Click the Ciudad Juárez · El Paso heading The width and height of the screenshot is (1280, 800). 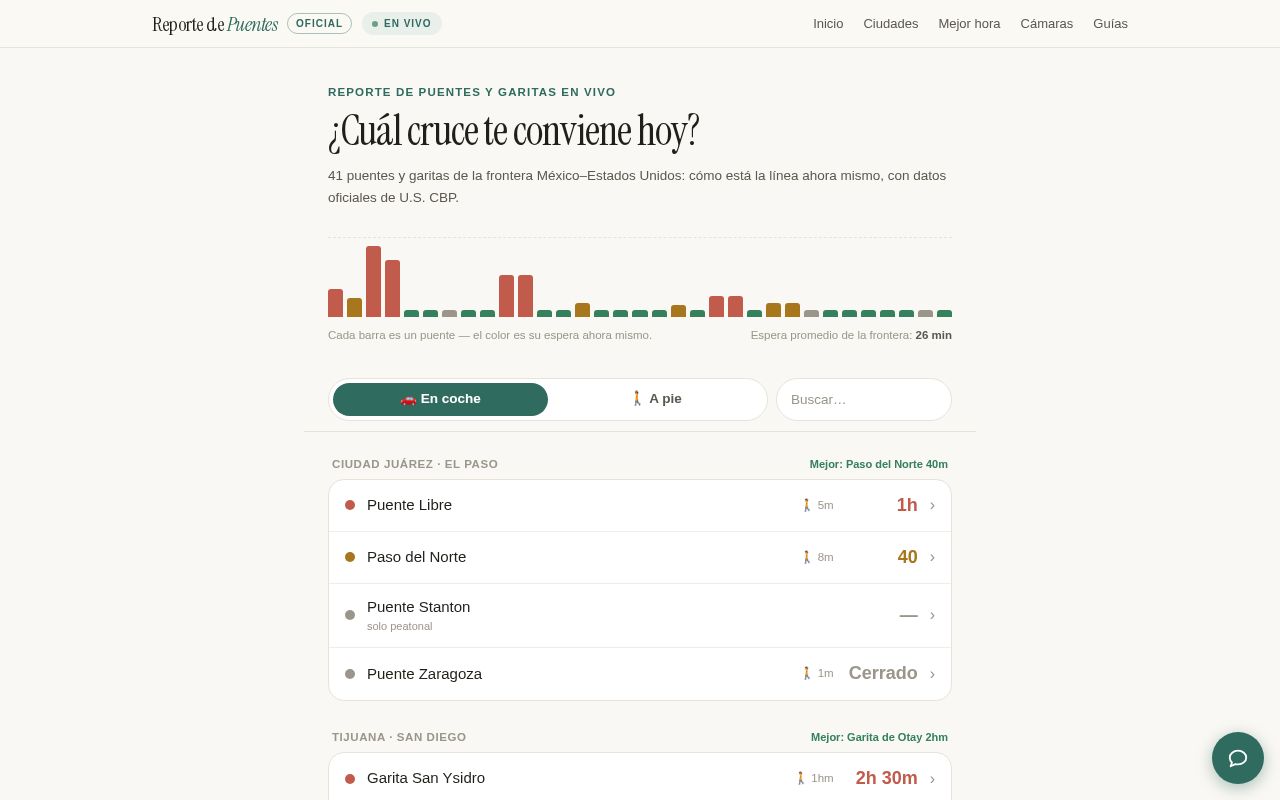coord(415,464)
